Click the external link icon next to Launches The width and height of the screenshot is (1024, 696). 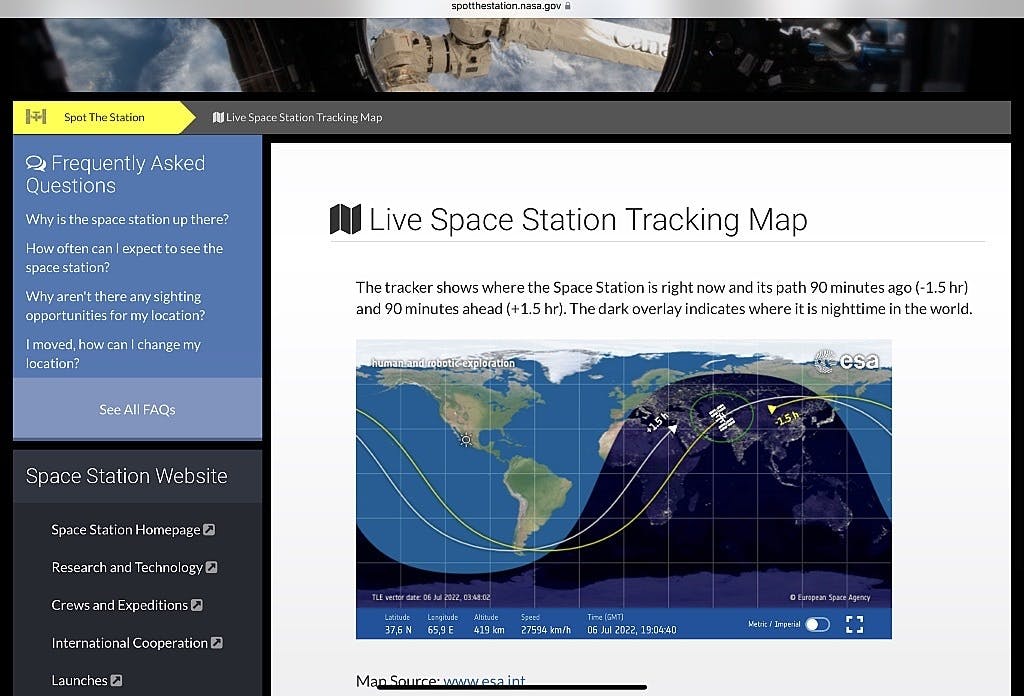tap(116, 681)
